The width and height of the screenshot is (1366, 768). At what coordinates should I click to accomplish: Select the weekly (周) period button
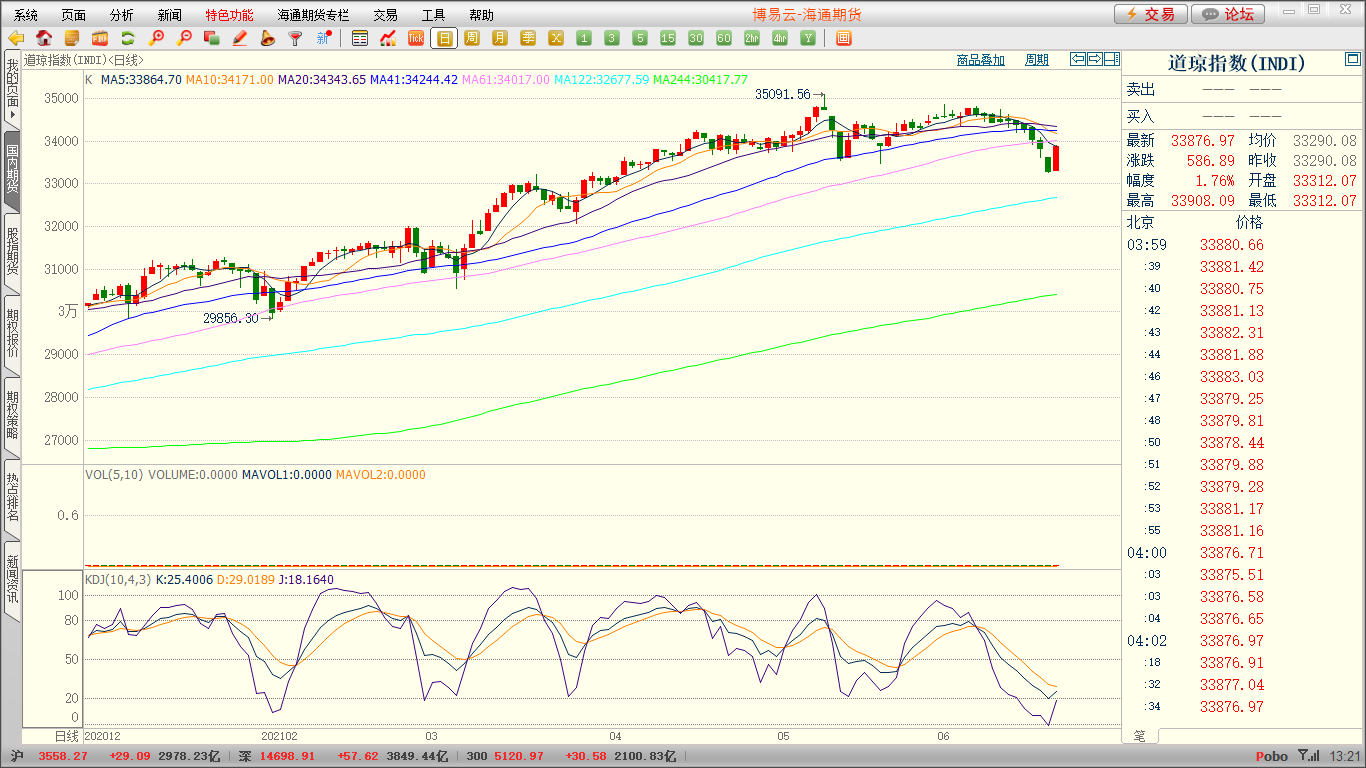pyautogui.click(x=472, y=38)
